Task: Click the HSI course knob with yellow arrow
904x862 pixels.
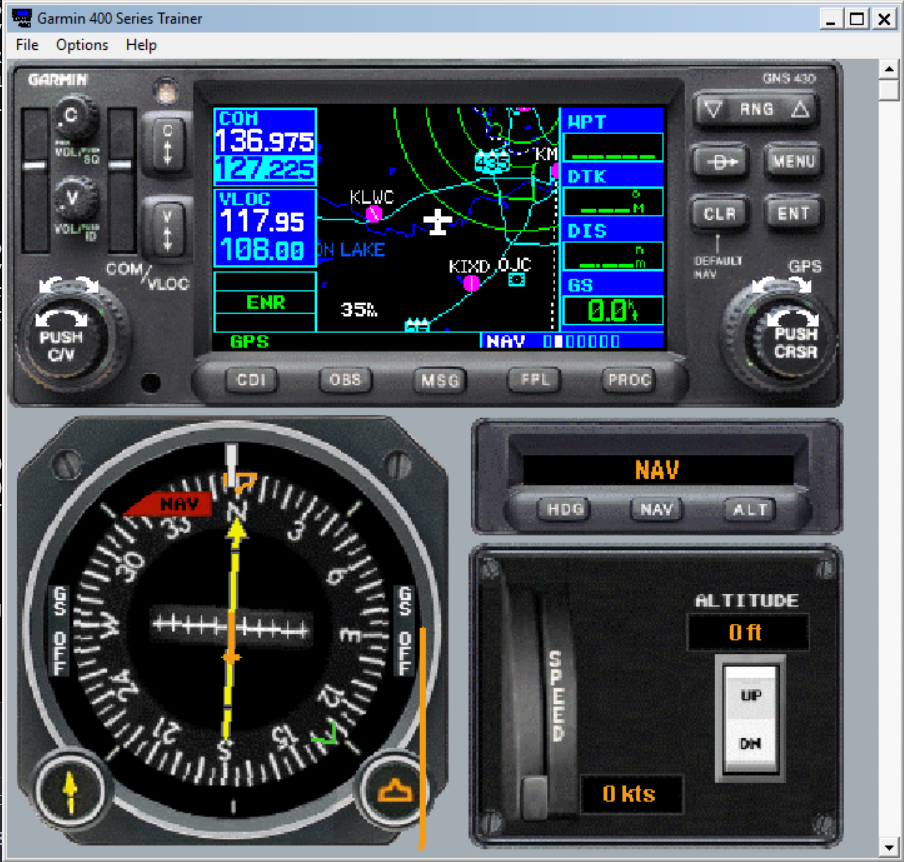Action: (x=70, y=791)
